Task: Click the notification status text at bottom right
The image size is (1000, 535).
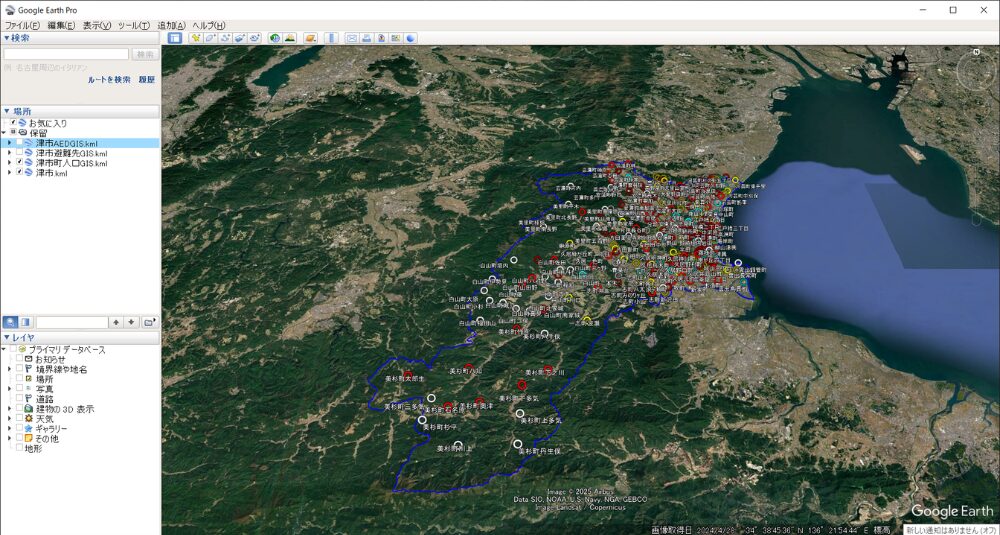Action: pos(952,530)
